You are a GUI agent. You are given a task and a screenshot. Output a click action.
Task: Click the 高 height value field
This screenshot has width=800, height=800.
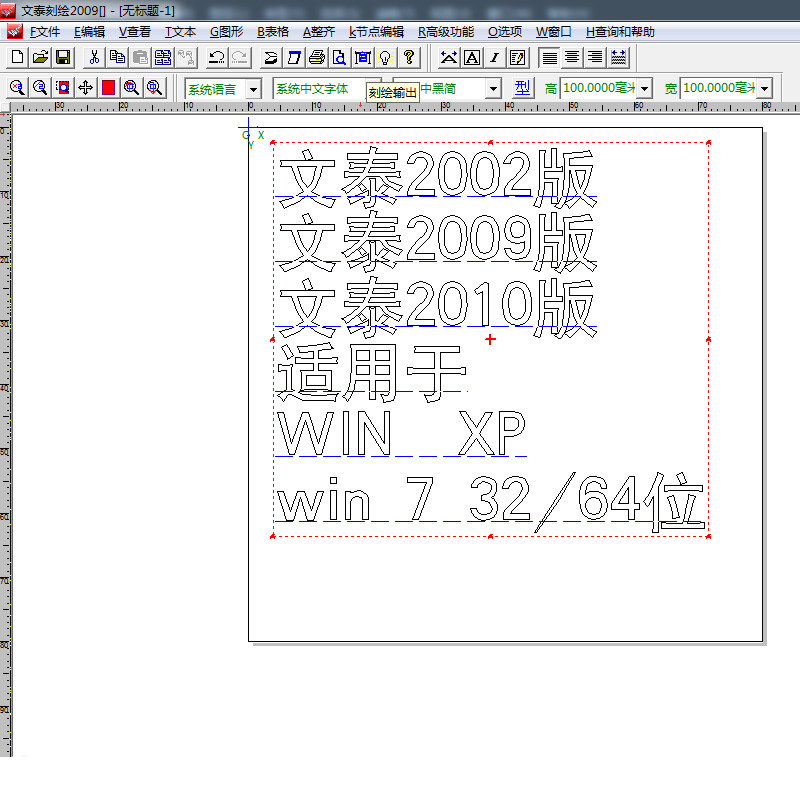point(598,88)
